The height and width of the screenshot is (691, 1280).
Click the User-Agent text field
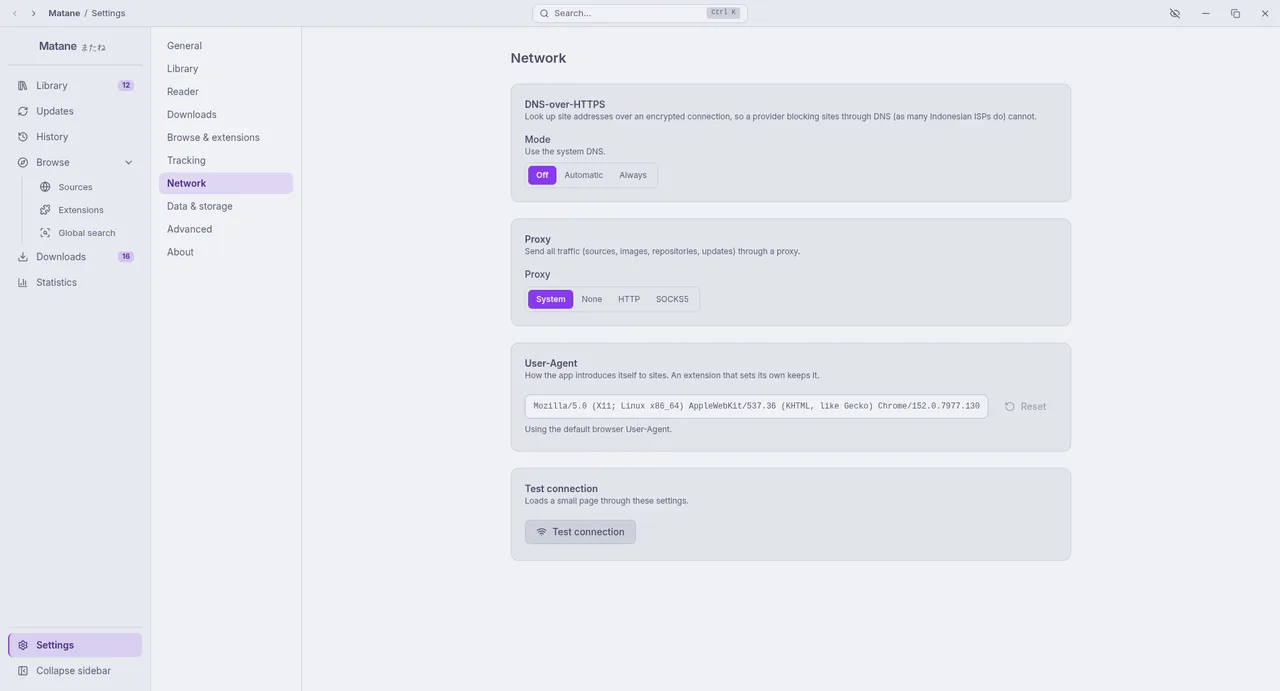click(x=756, y=406)
